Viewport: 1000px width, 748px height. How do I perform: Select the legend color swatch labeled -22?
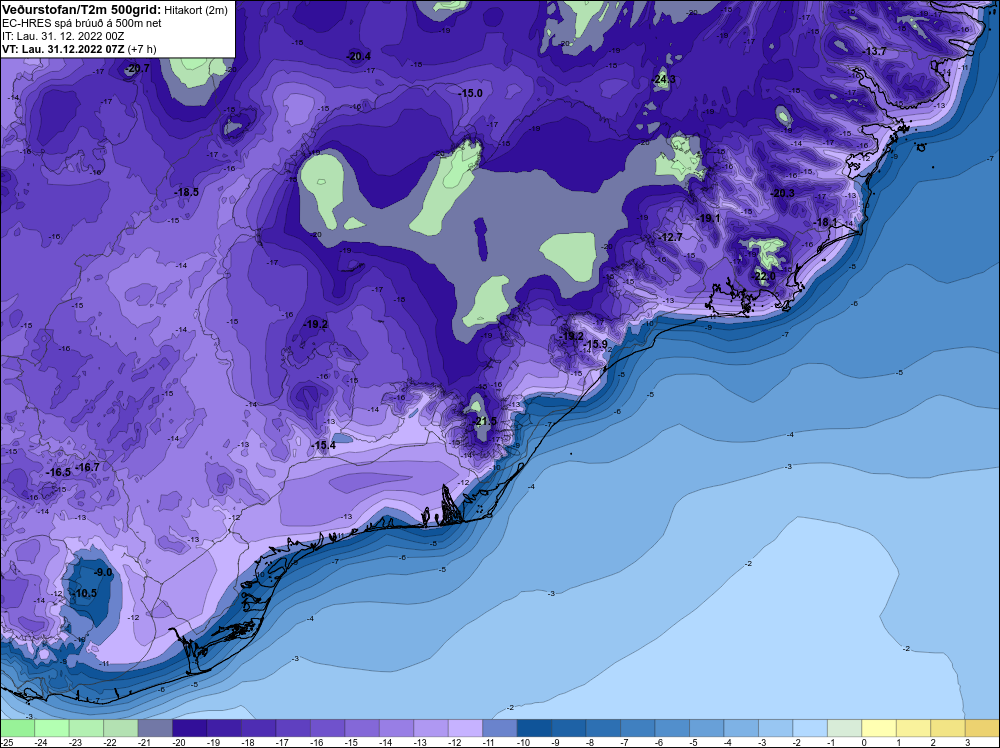[x=121, y=728]
